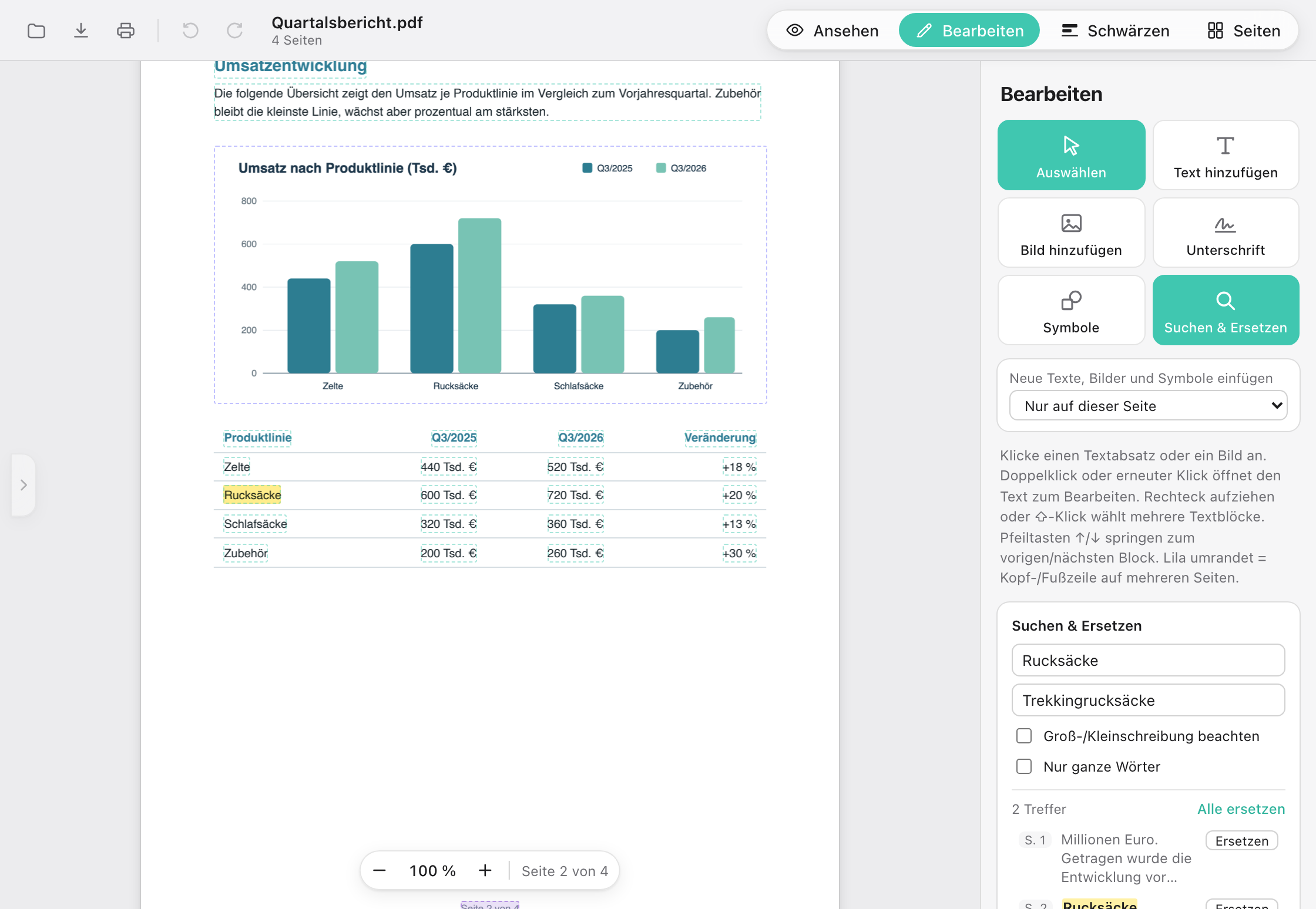
Task: Expand the collapsed left sidebar chevron
Action: coord(23,485)
